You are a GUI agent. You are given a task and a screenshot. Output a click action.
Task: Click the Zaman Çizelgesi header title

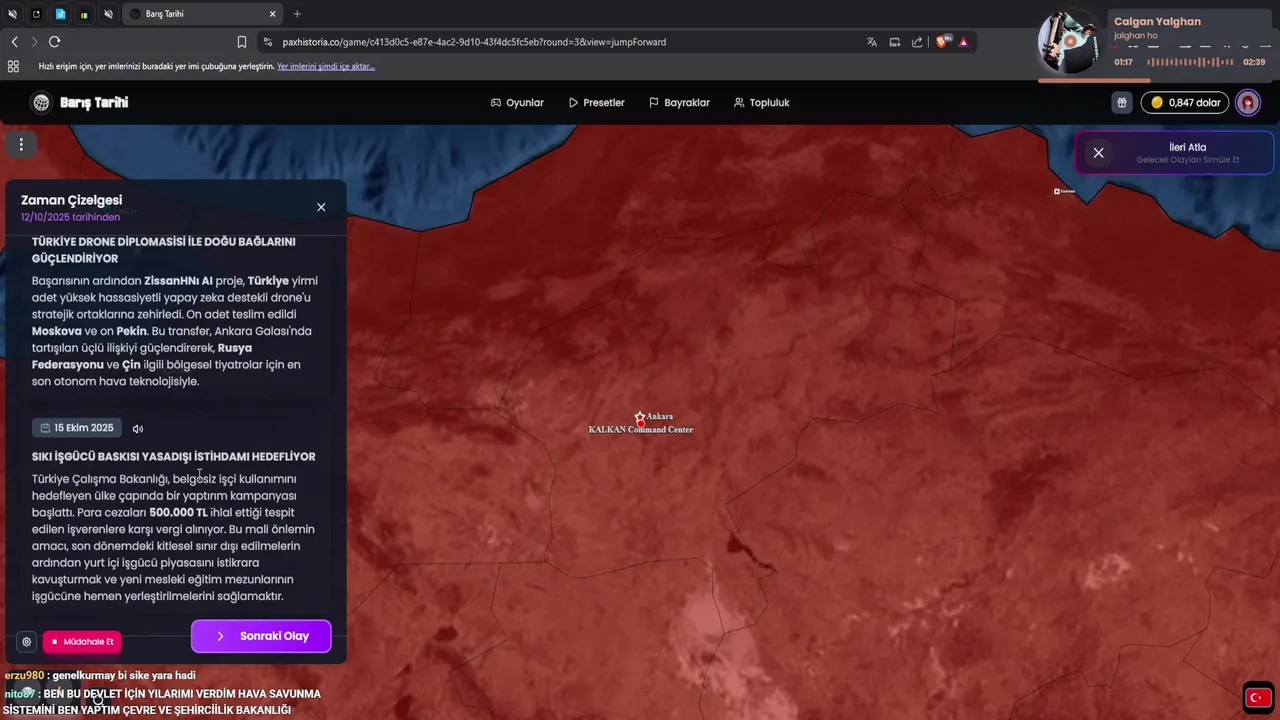tap(71, 200)
